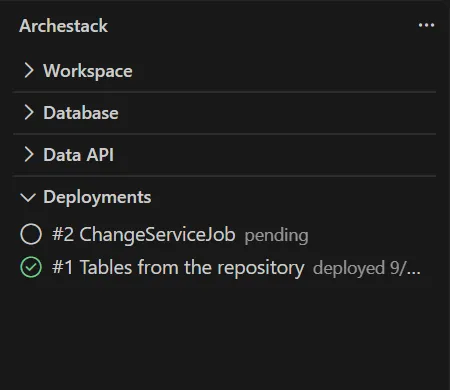Click the green deployed checkmark icon
This screenshot has width=450, height=390.
tap(31, 267)
